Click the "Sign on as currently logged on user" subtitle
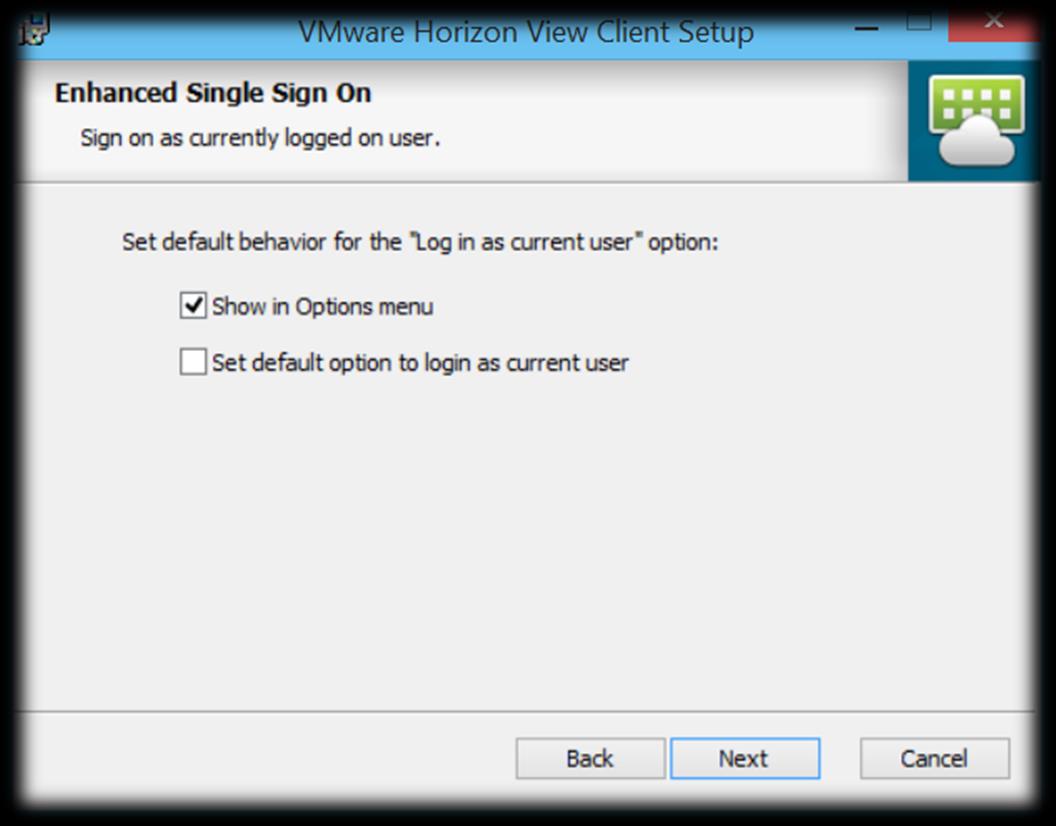The height and width of the screenshot is (826, 1056). (260, 137)
